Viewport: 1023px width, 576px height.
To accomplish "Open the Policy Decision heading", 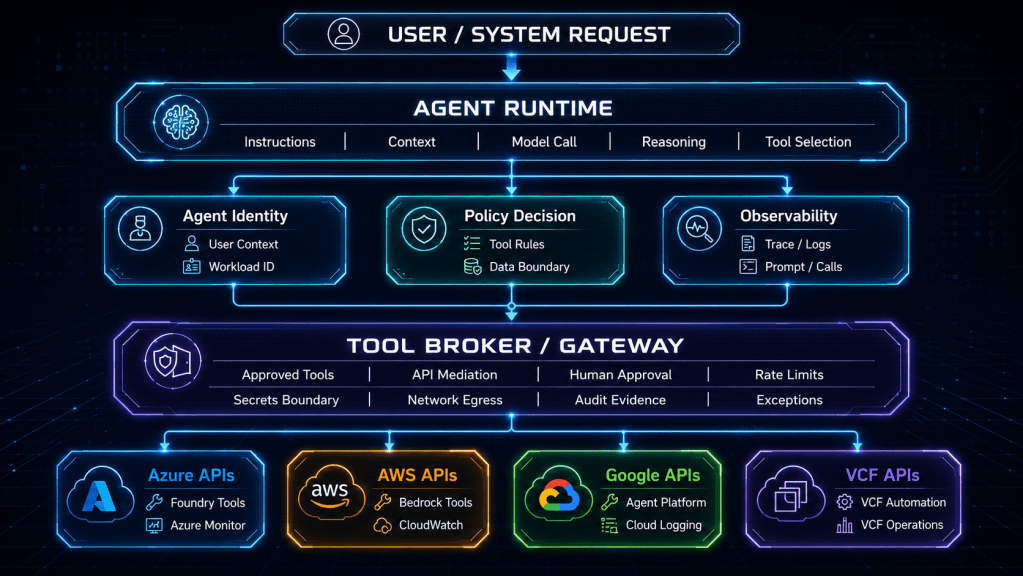I will (x=520, y=216).
